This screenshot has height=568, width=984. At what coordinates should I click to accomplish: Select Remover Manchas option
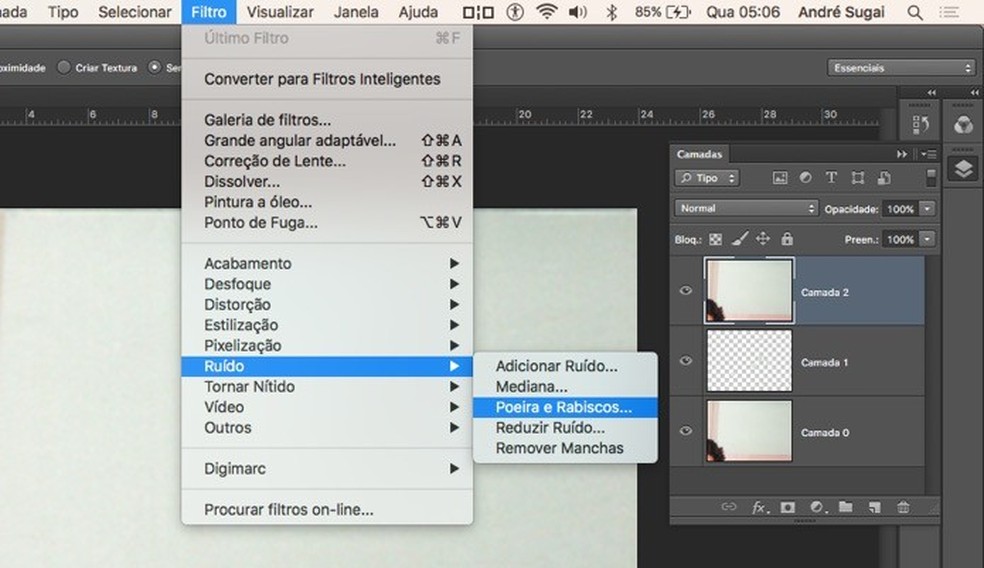(x=565, y=448)
